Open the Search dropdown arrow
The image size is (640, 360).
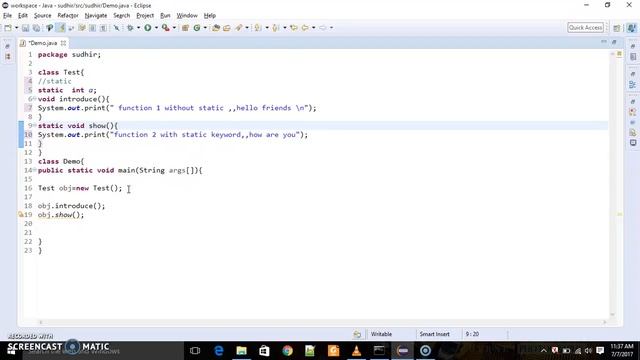point(247,28)
